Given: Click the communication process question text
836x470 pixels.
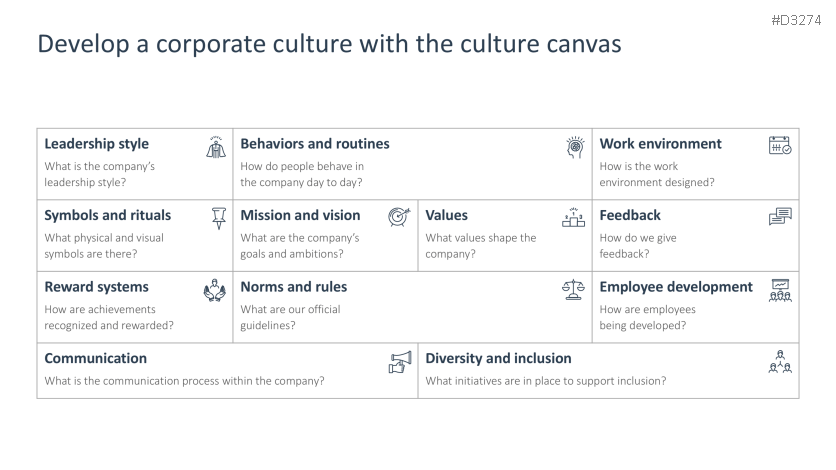Looking at the screenshot, I should tap(184, 381).
